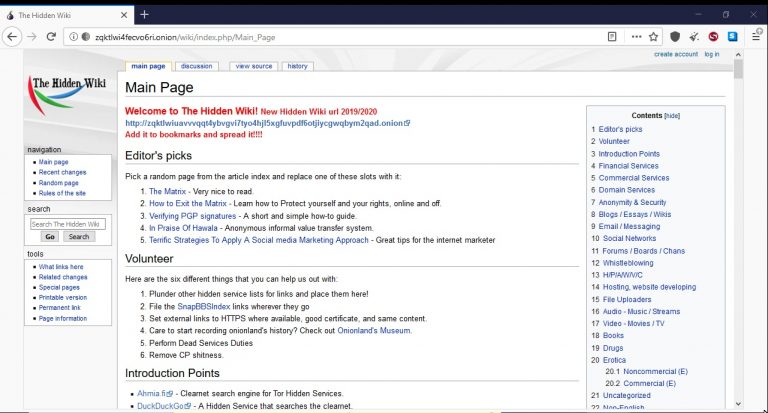Jump to Financial Services in Contents
Screen dimensions: 768x413
tap(628, 166)
